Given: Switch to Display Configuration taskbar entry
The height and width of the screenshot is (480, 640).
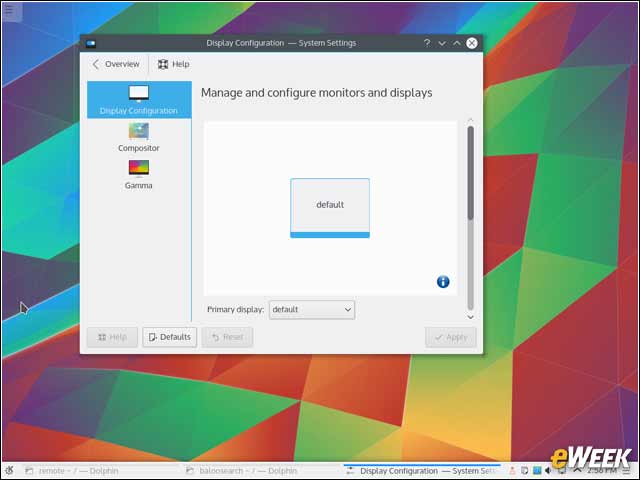Looking at the screenshot, I should click(x=422, y=471).
